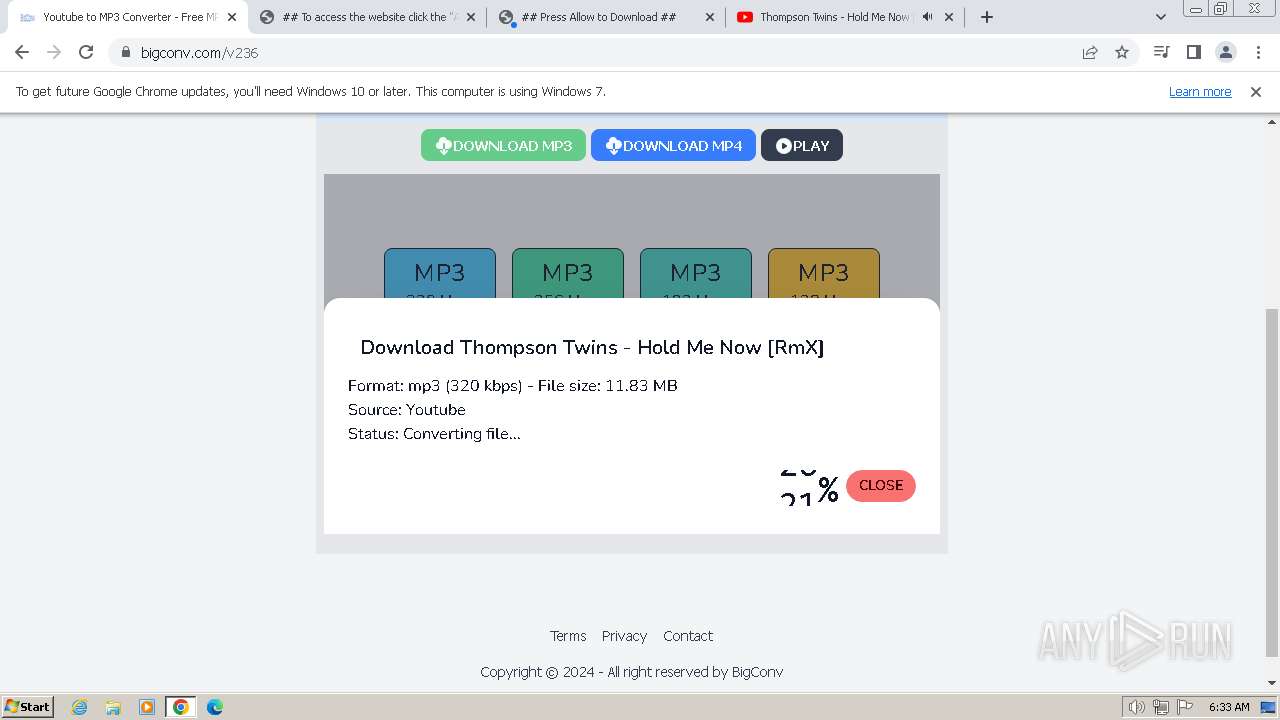1280x720 pixels.
Task: Open the Learn more link
Action: [1200, 91]
